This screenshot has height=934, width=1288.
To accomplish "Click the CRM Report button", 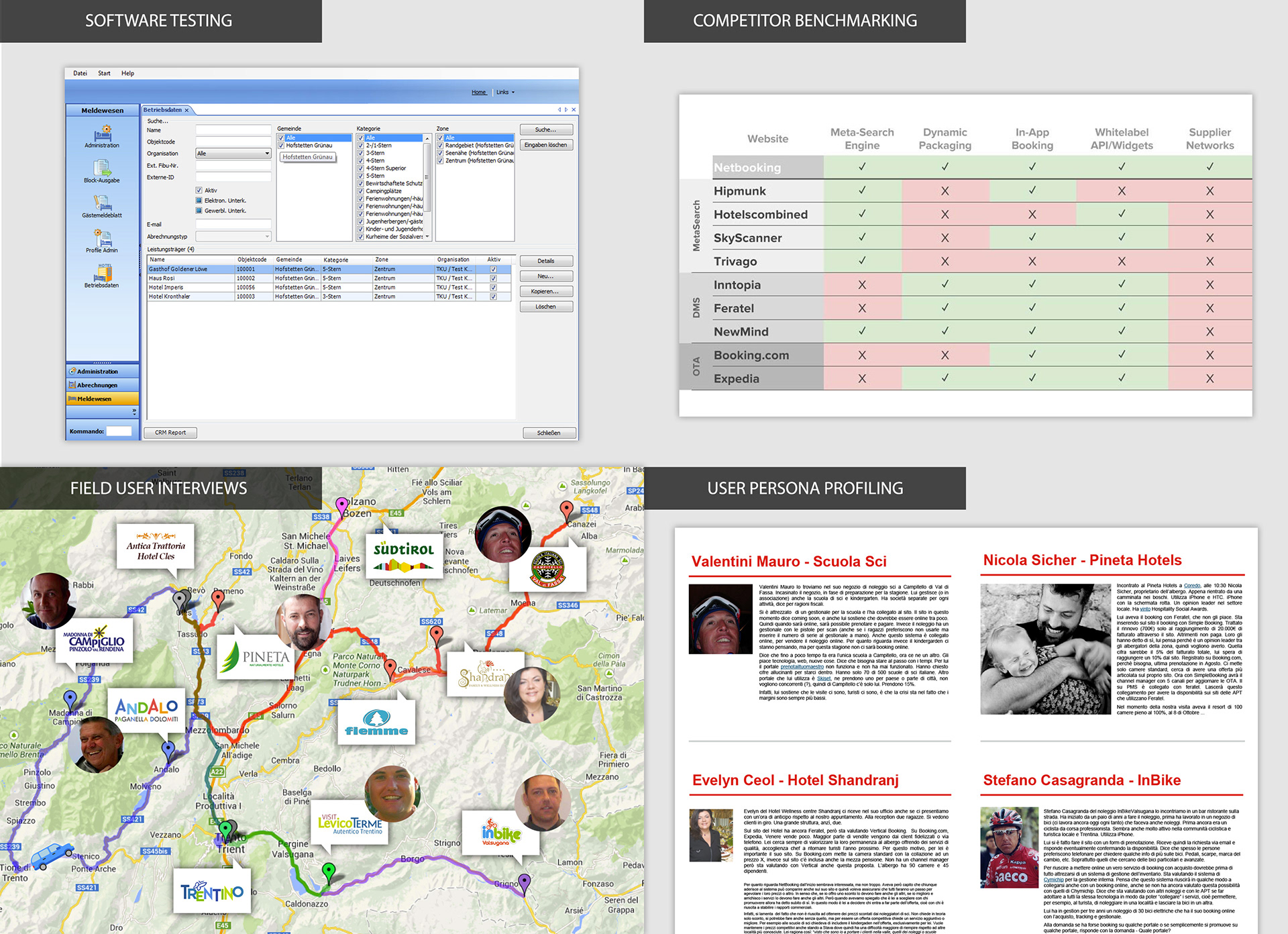I will click(170, 433).
